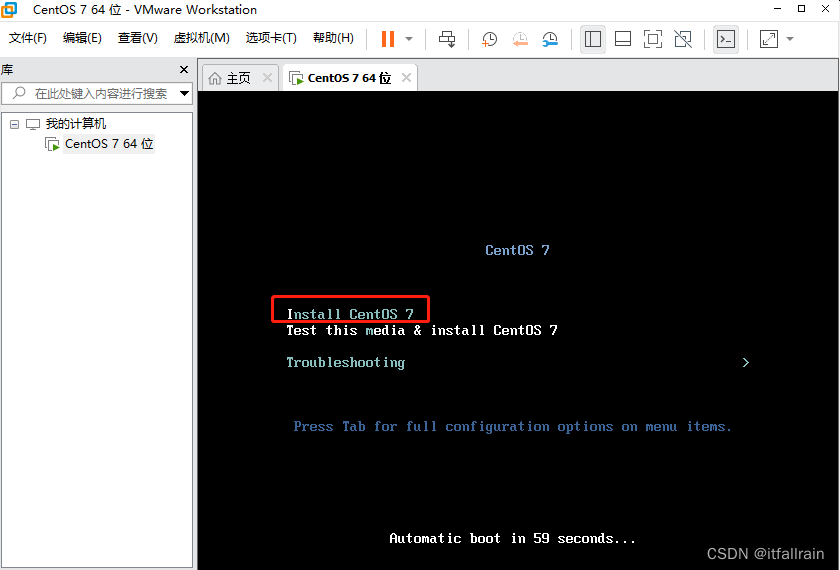
Task: Close the 库 library panel
Action: 184,70
